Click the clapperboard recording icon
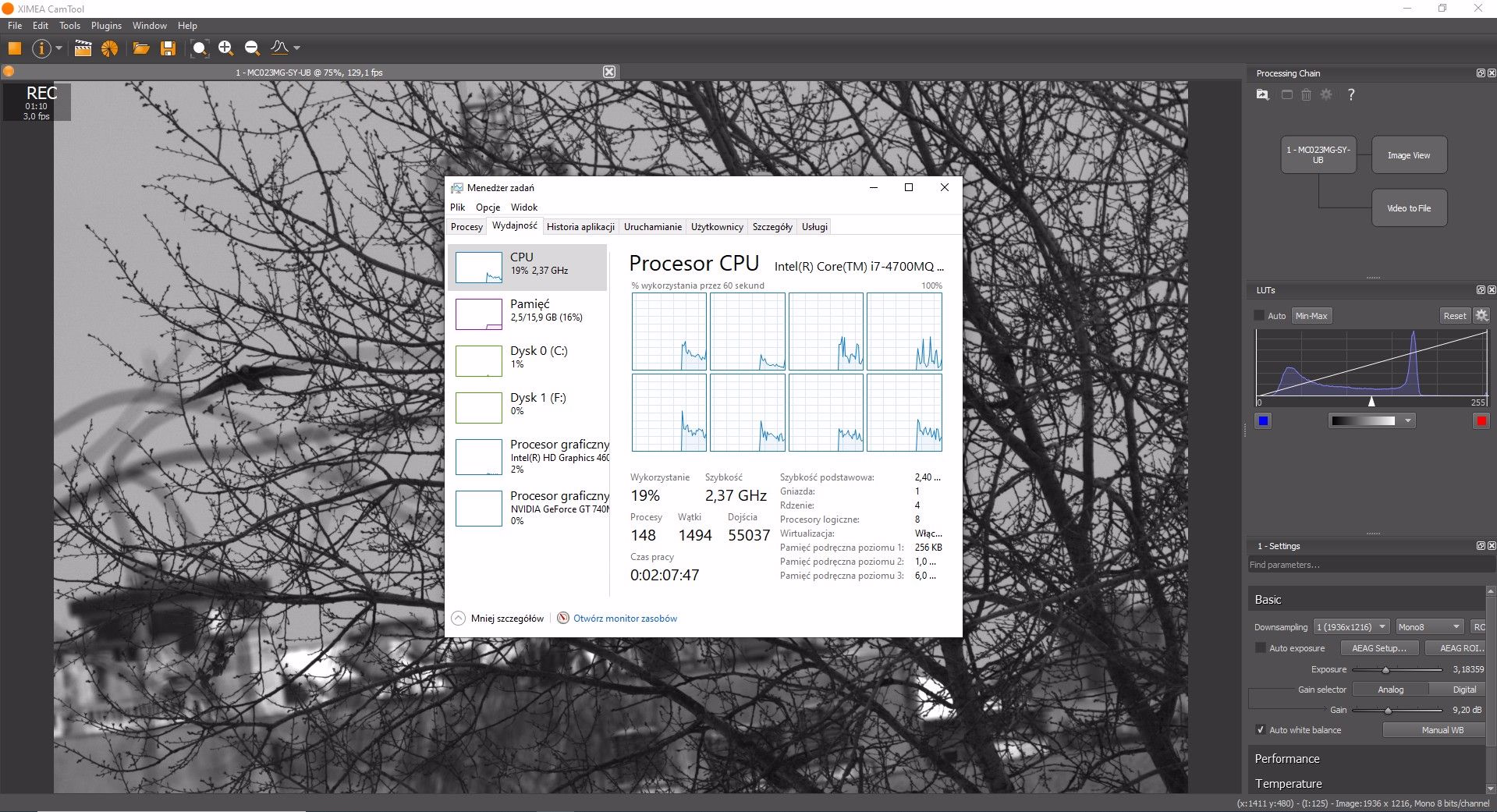1497x812 pixels. click(x=83, y=48)
